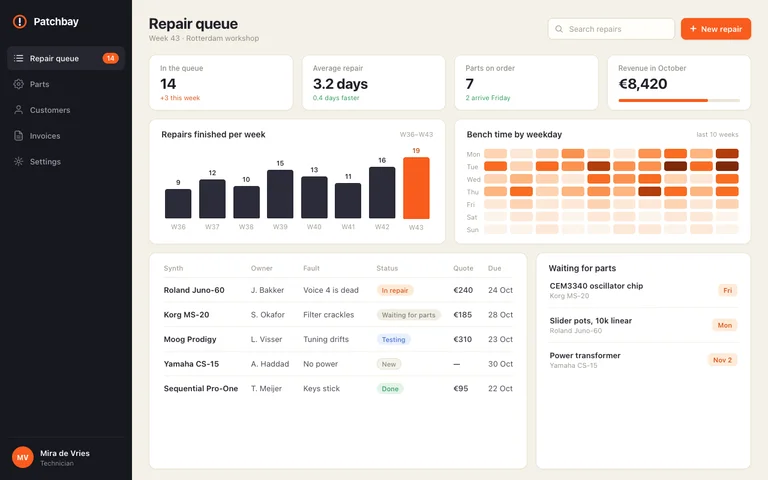Screen dimensions: 768x480
Task: Open Power transformer part entry
Action: 643,360
